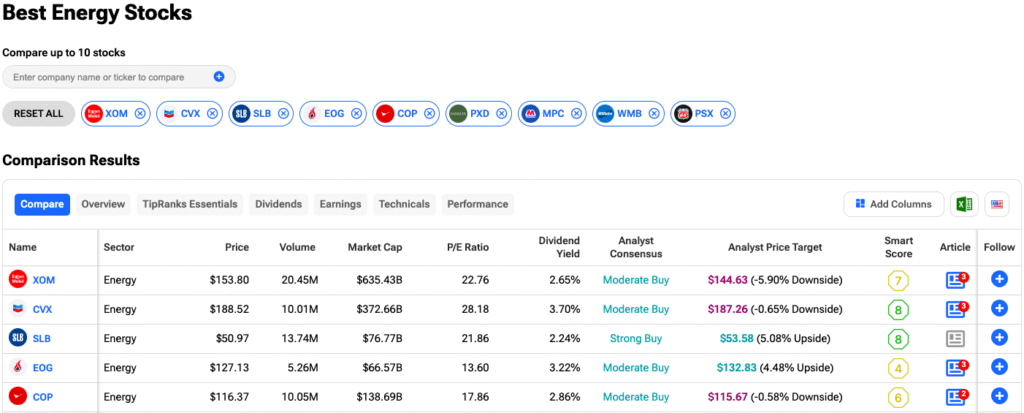Follow the XOM stock
The width and height of the screenshot is (1024, 413).
[x=999, y=280]
